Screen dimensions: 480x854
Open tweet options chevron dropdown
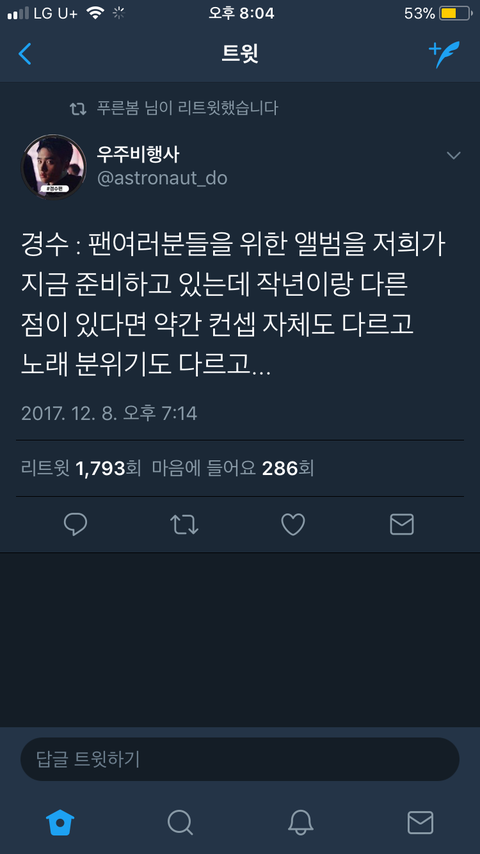click(x=453, y=156)
